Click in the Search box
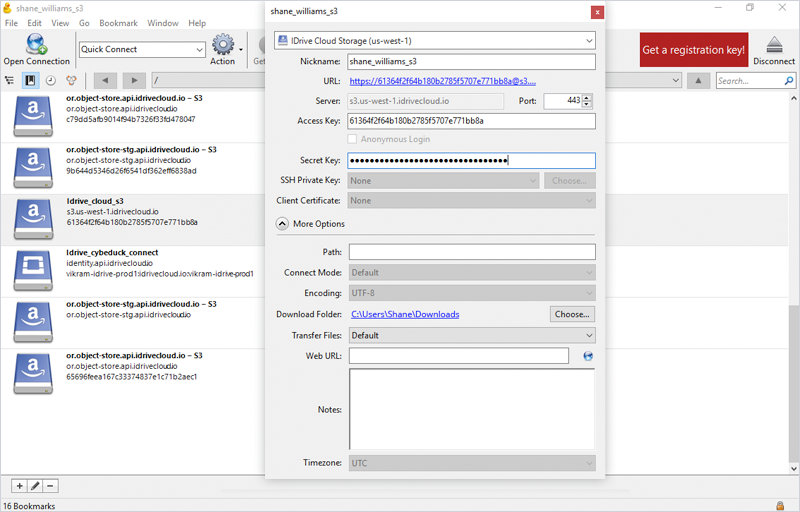The width and height of the screenshot is (800, 512). (749, 81)
